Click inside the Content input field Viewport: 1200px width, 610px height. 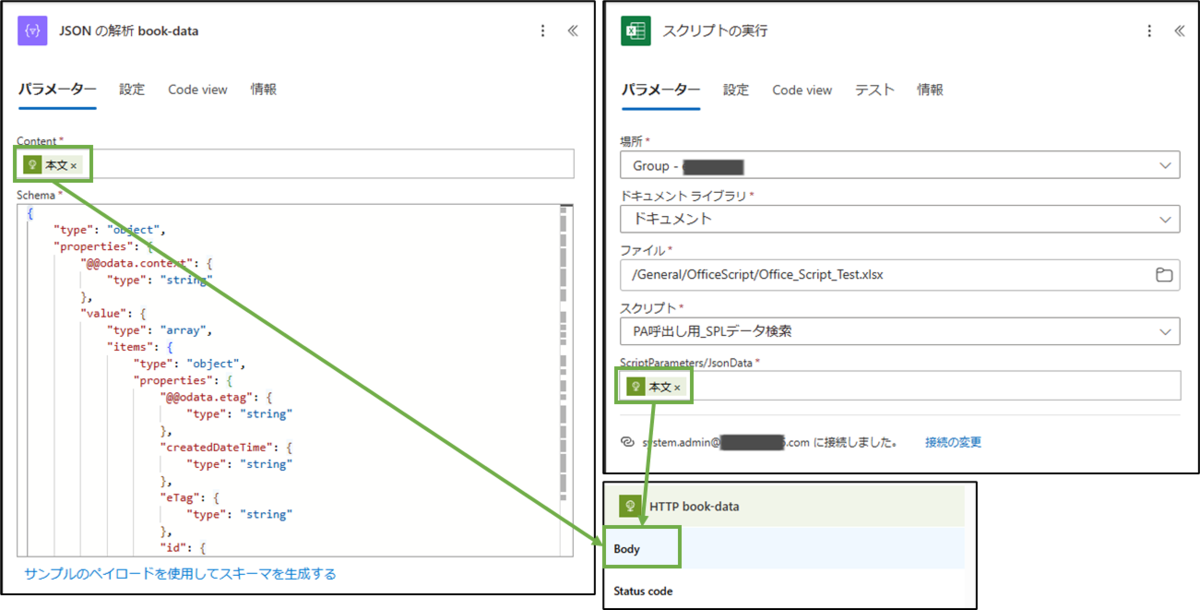pyautogui.click(x=296, y=164)
